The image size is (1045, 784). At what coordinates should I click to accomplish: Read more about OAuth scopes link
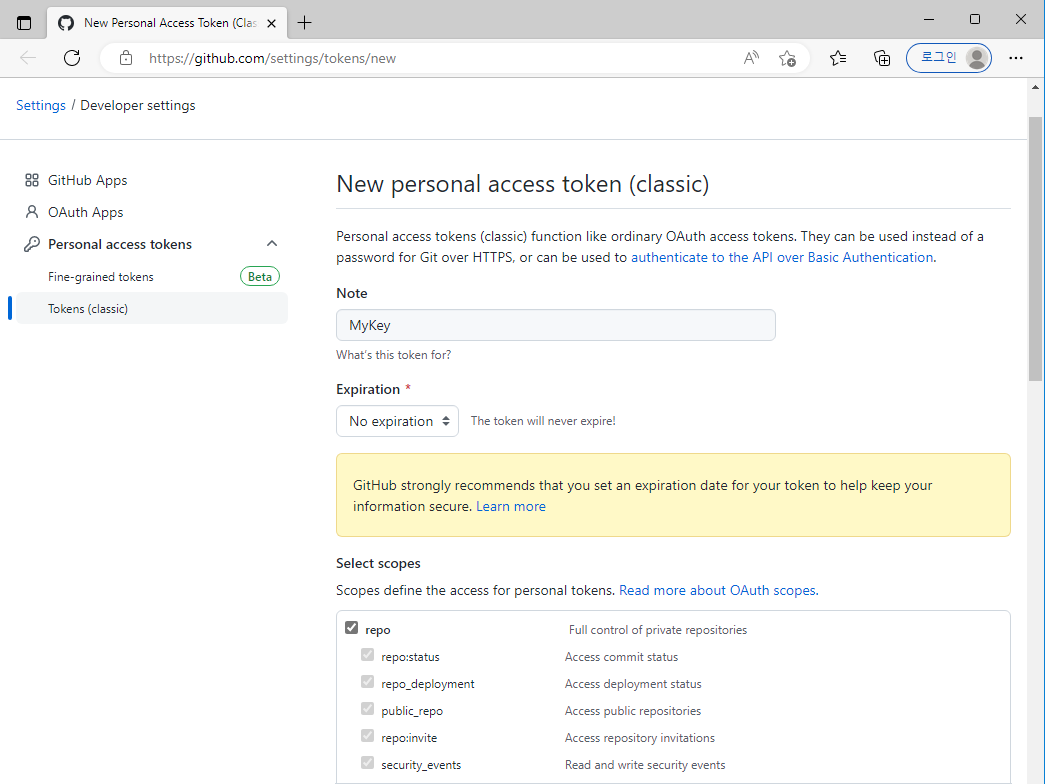[718, 591]
